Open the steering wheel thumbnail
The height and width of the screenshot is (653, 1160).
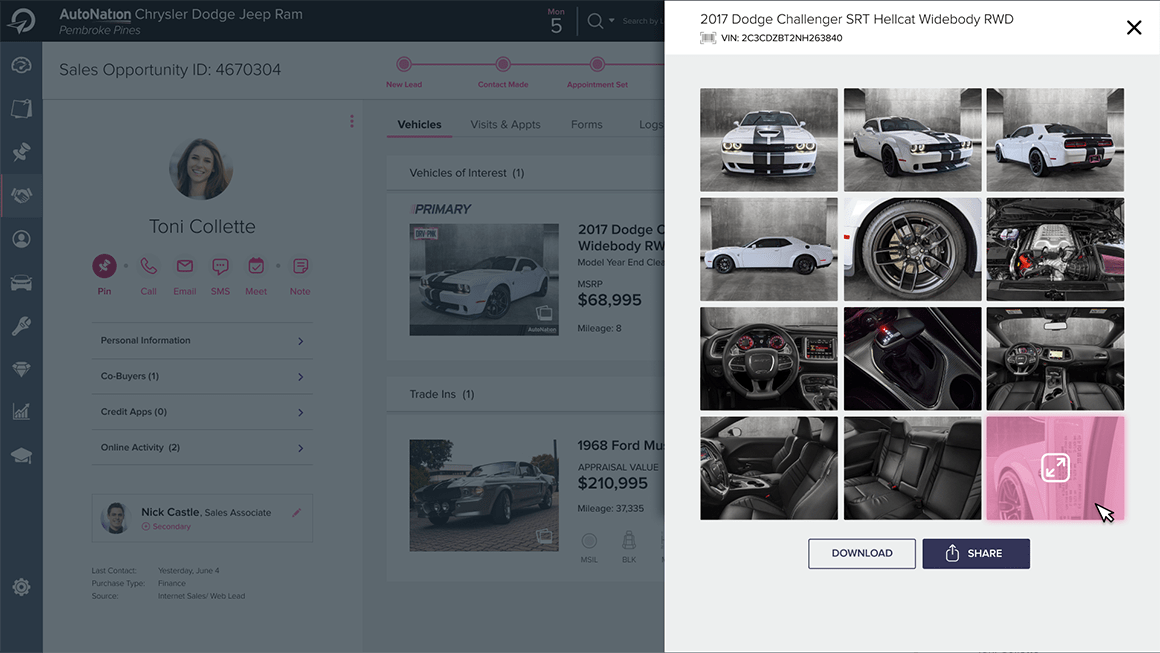769,359
